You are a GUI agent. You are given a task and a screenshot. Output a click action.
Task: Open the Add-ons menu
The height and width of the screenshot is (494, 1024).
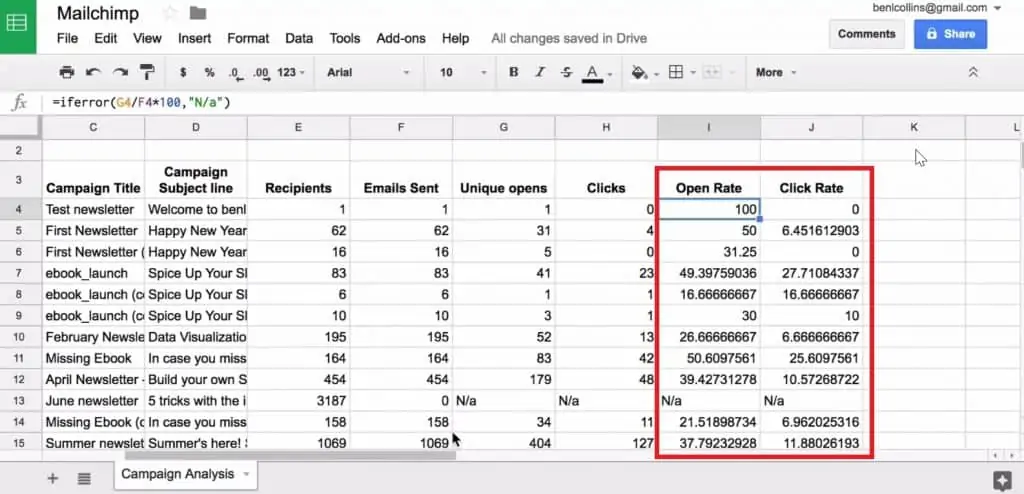(x=401, y=39)
